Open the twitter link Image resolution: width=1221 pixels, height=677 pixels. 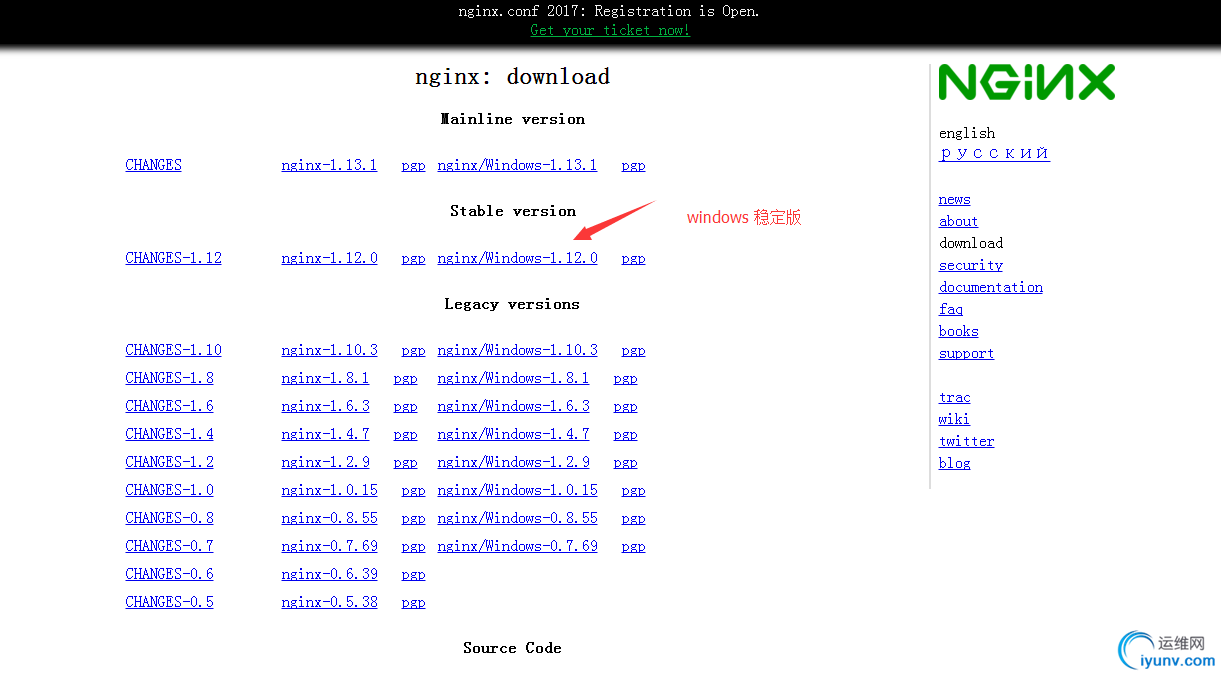[966, 442]
